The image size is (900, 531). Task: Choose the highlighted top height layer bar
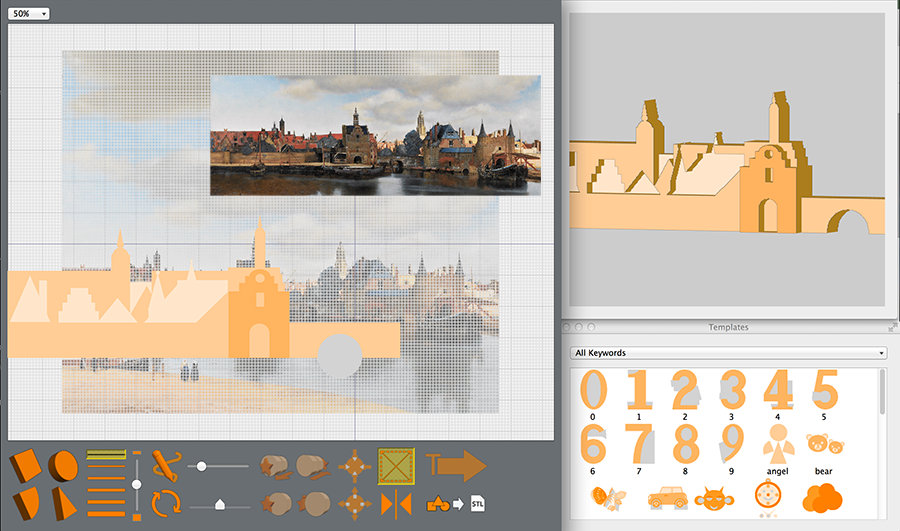(106, 455)
